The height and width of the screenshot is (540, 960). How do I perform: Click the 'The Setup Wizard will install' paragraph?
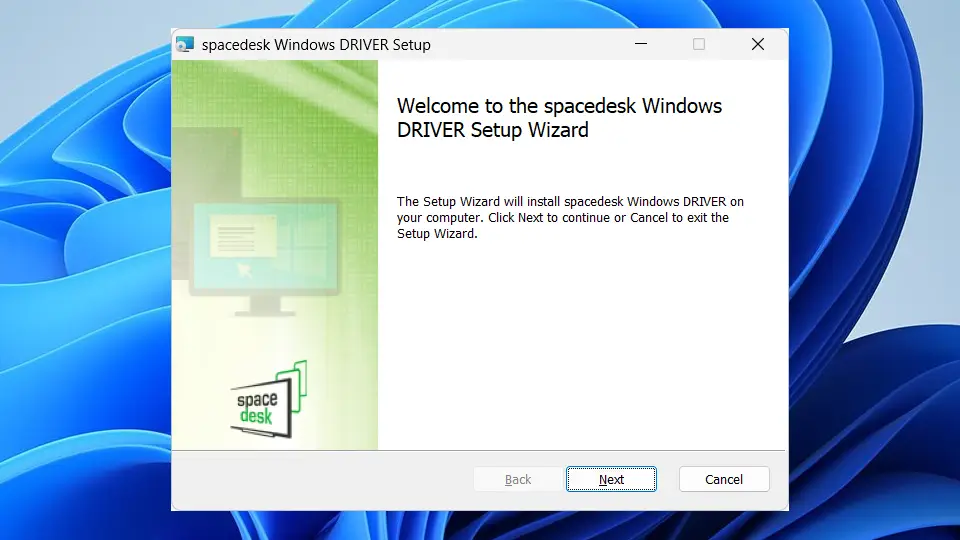pos(570,217)
